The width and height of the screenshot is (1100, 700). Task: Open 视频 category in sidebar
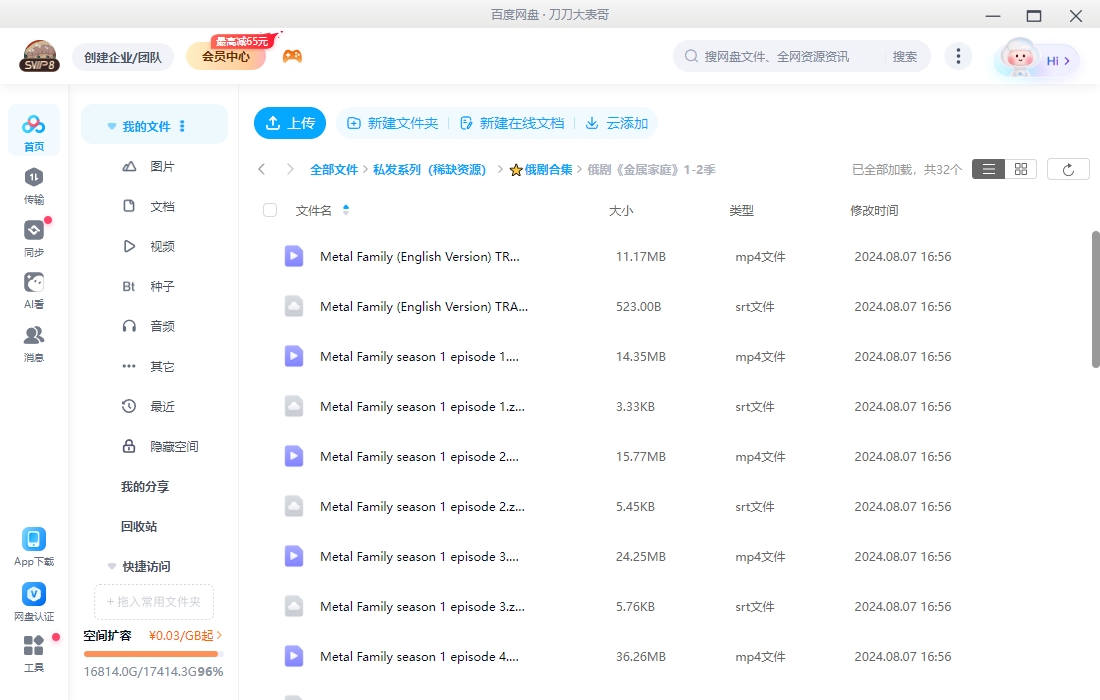tap(154, 246)
